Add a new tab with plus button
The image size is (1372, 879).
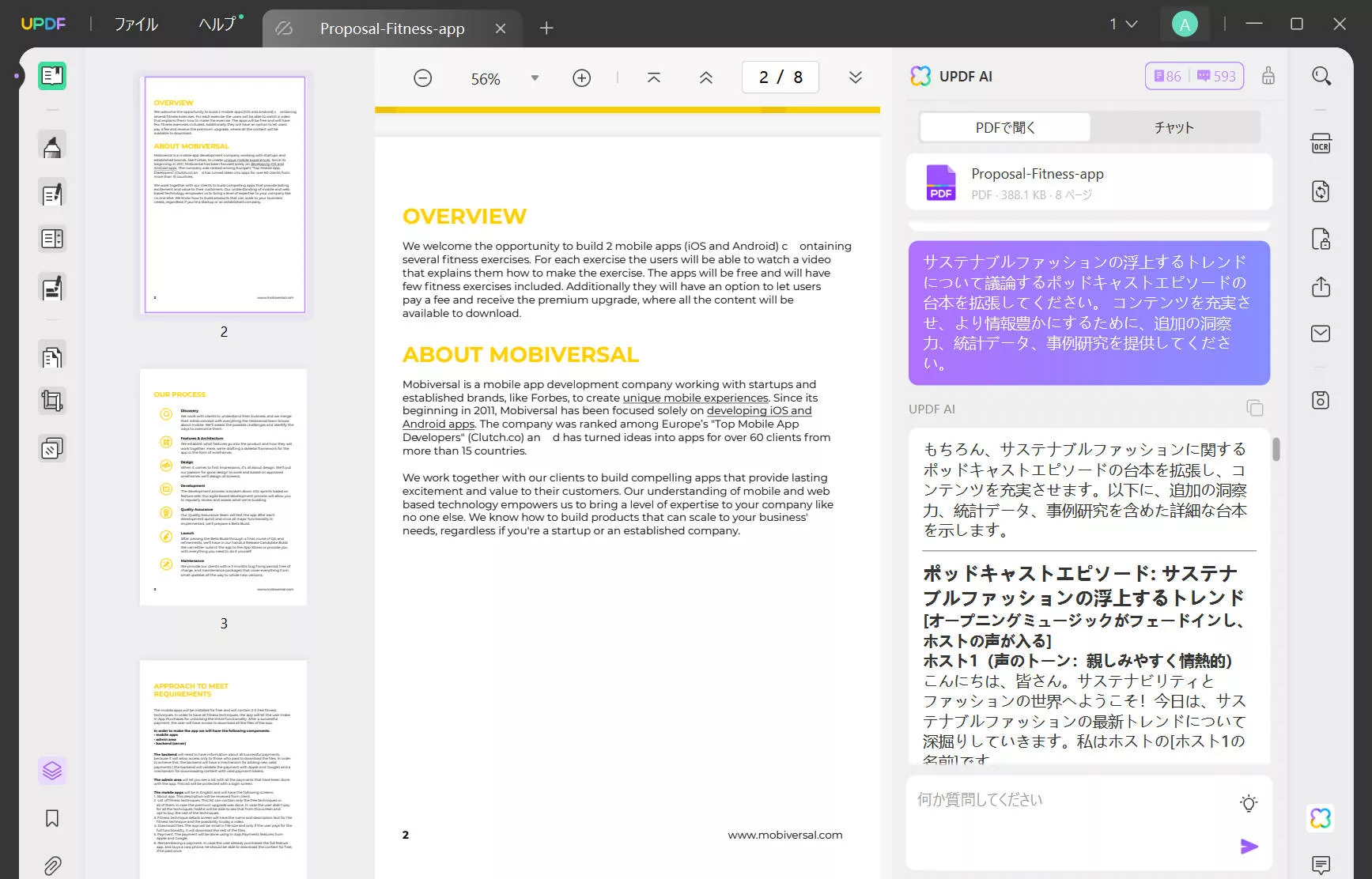[546, 28]
